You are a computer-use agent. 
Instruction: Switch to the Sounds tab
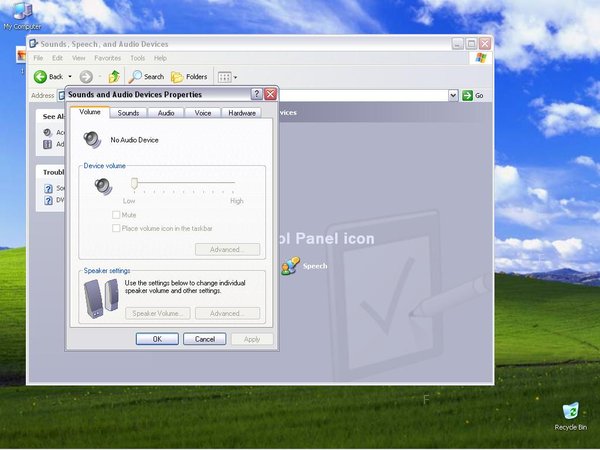click(x=128, y=113)
